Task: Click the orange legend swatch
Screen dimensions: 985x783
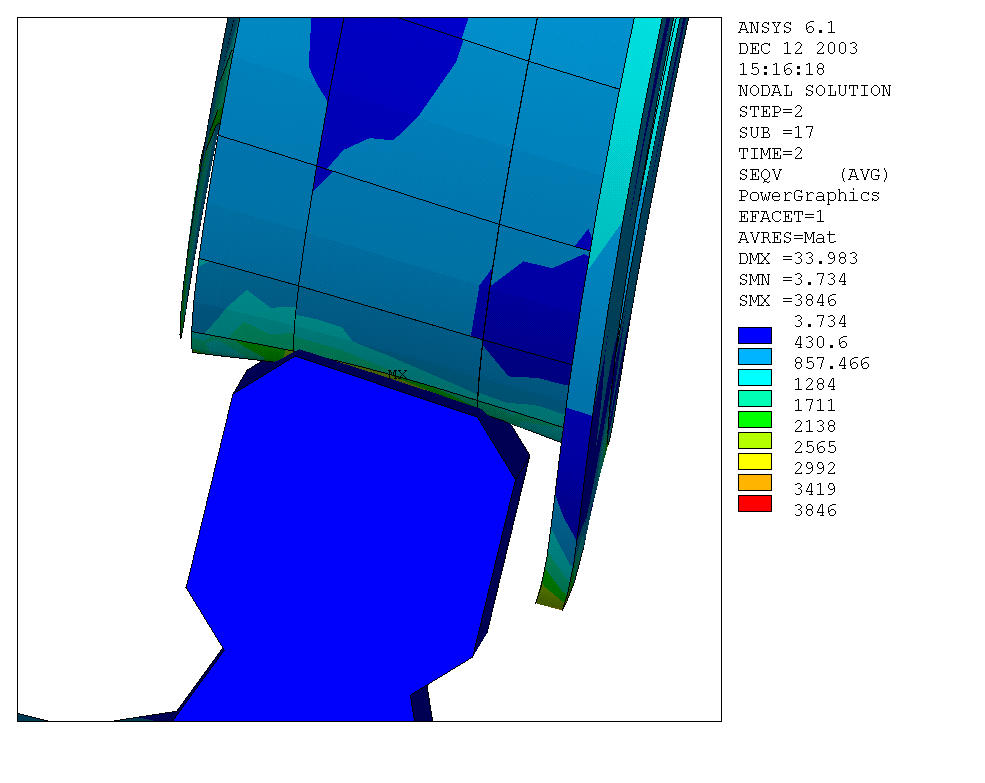Action: pyautogui.click(x=754, y=483)
